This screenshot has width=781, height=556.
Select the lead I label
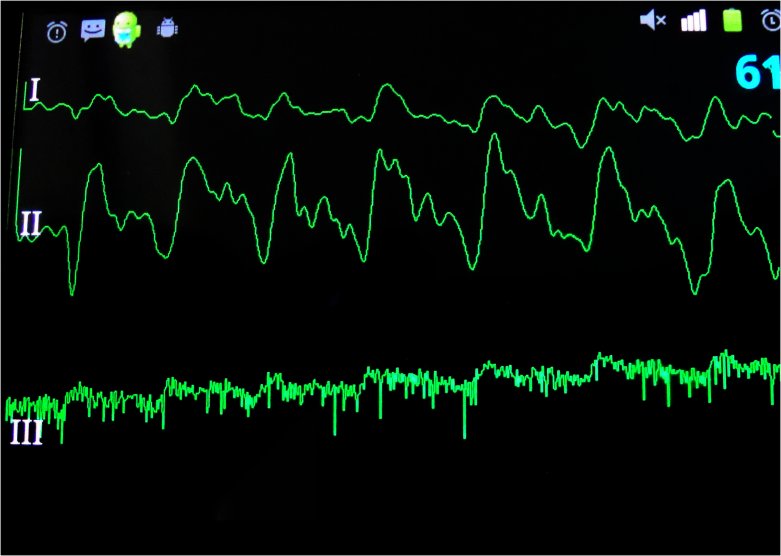(34, 92)
